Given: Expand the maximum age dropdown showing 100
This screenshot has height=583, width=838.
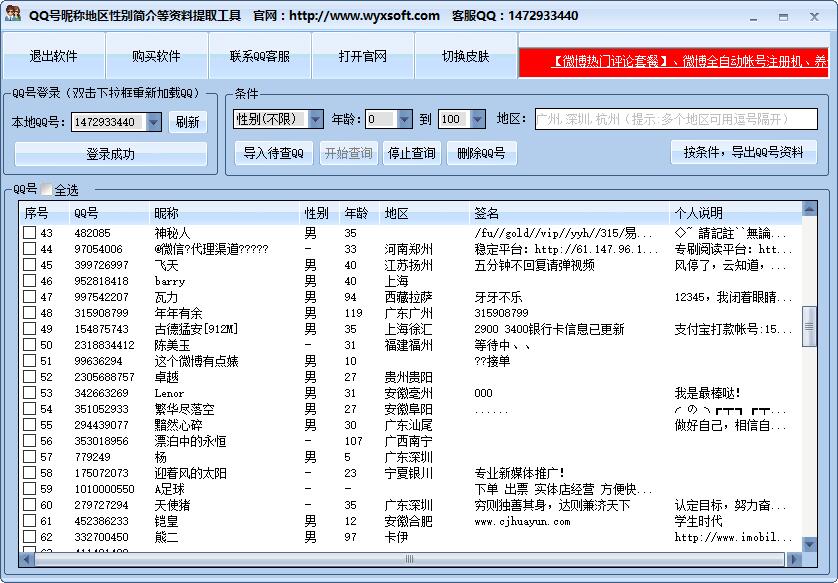Looking at the screenshot, I should (478, 119).
